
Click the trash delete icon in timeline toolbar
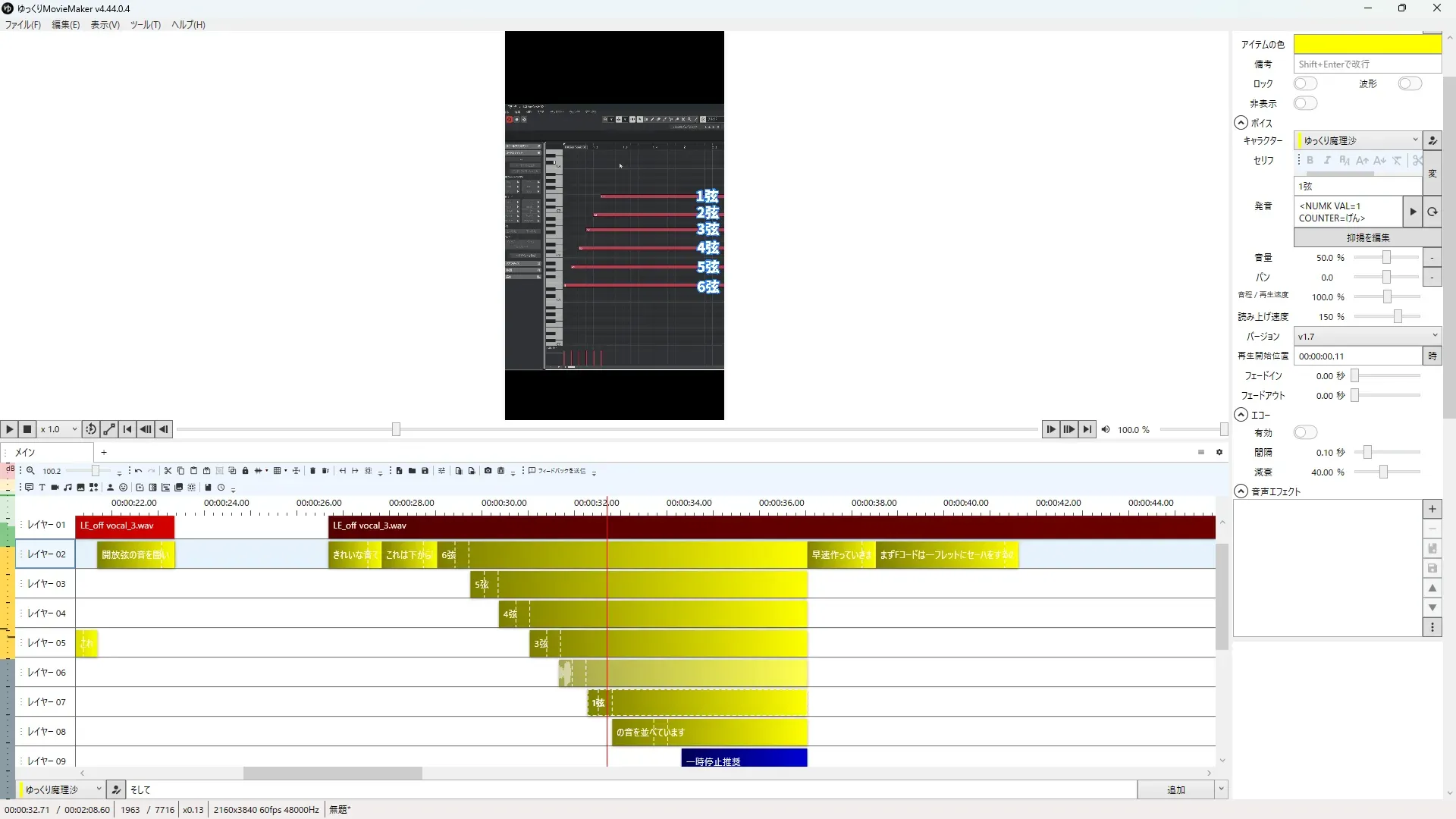(x=312, y=471)
